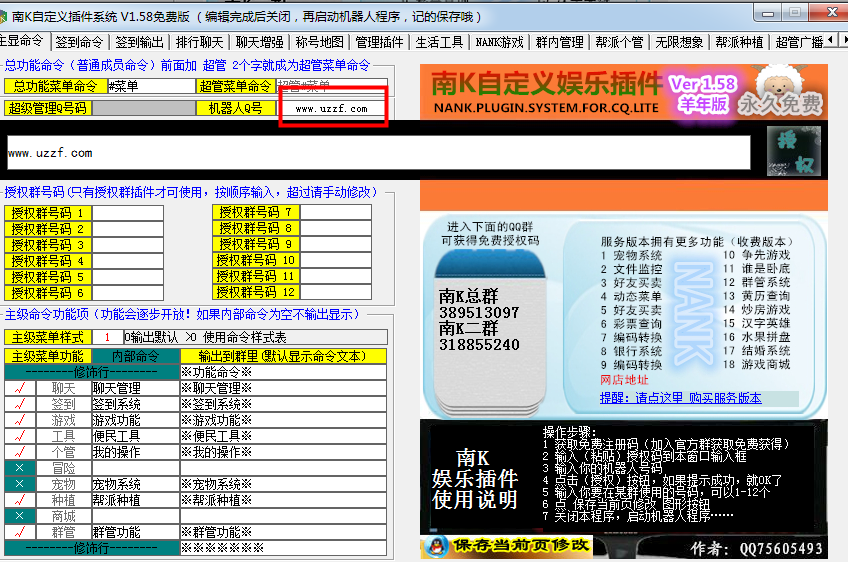Image resolution: width=848 pixels, height=562 pixels.
Task: Open the 购买服务版本 reminder link
Action: pos(680,398)
